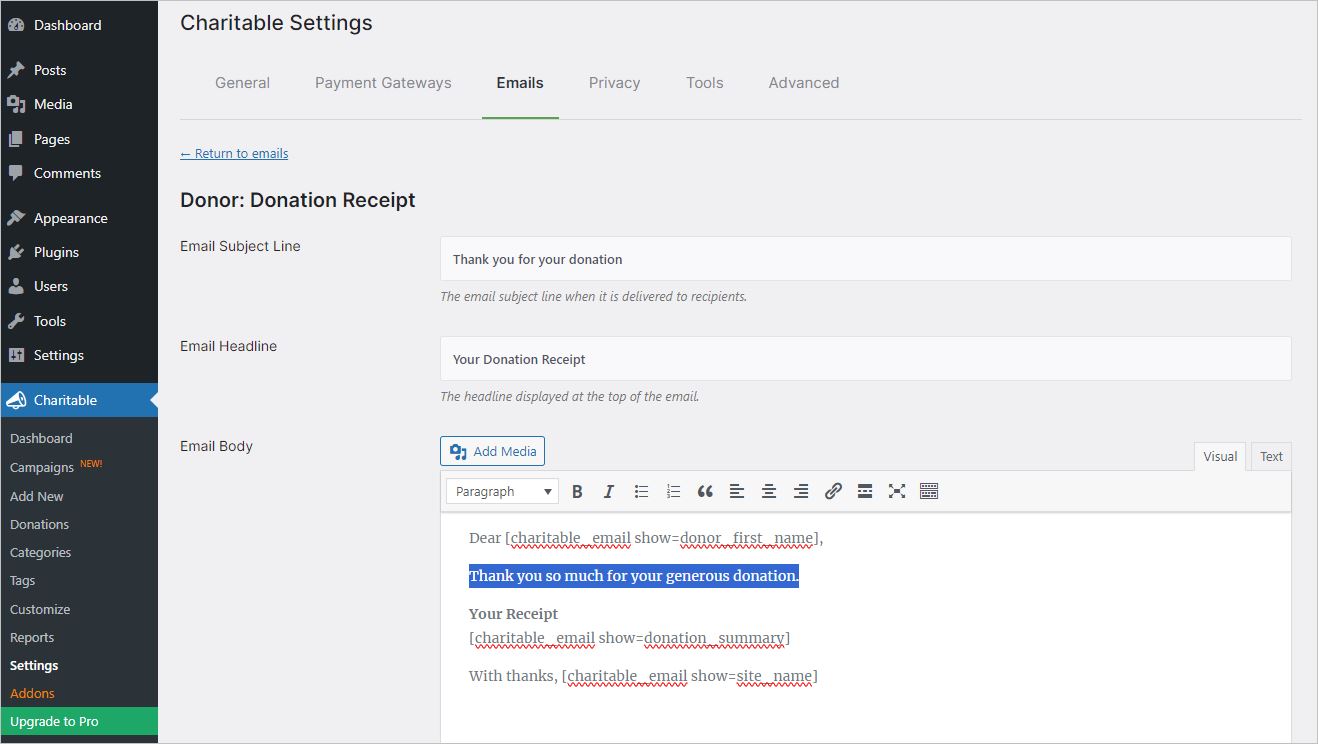Viewport: 1318px width, 744px height.
Task: Insert a hyperlink
Action: [833, 491]
